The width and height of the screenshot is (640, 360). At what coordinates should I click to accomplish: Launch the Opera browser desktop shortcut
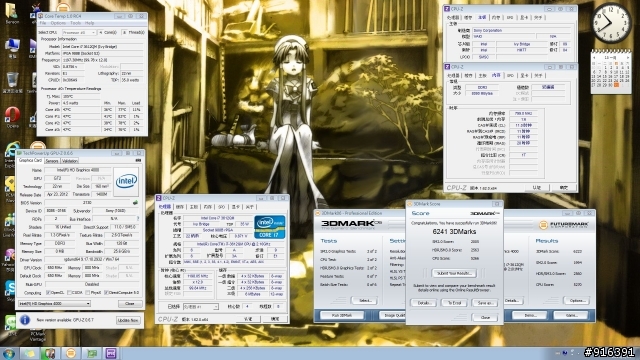[12, 117]
